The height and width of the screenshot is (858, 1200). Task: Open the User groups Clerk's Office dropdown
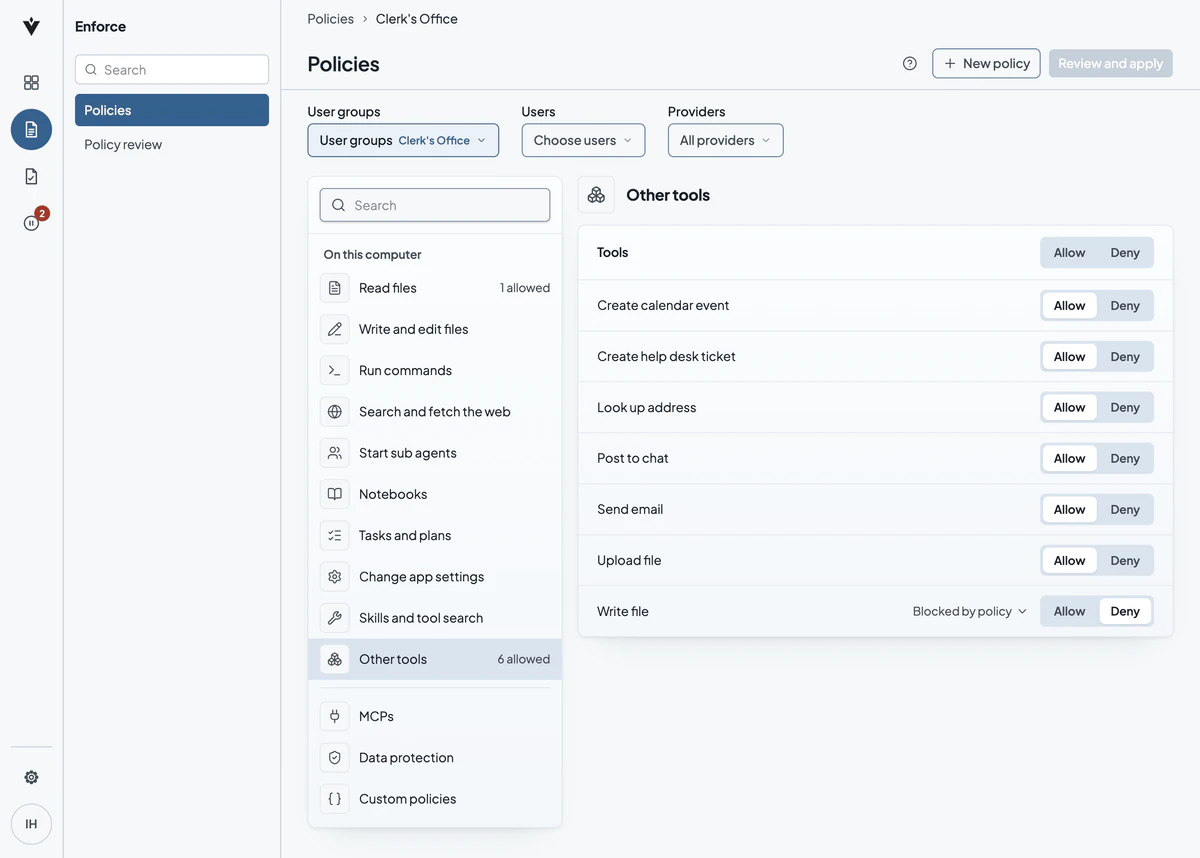pyautogui.click(x=403, y=140)
